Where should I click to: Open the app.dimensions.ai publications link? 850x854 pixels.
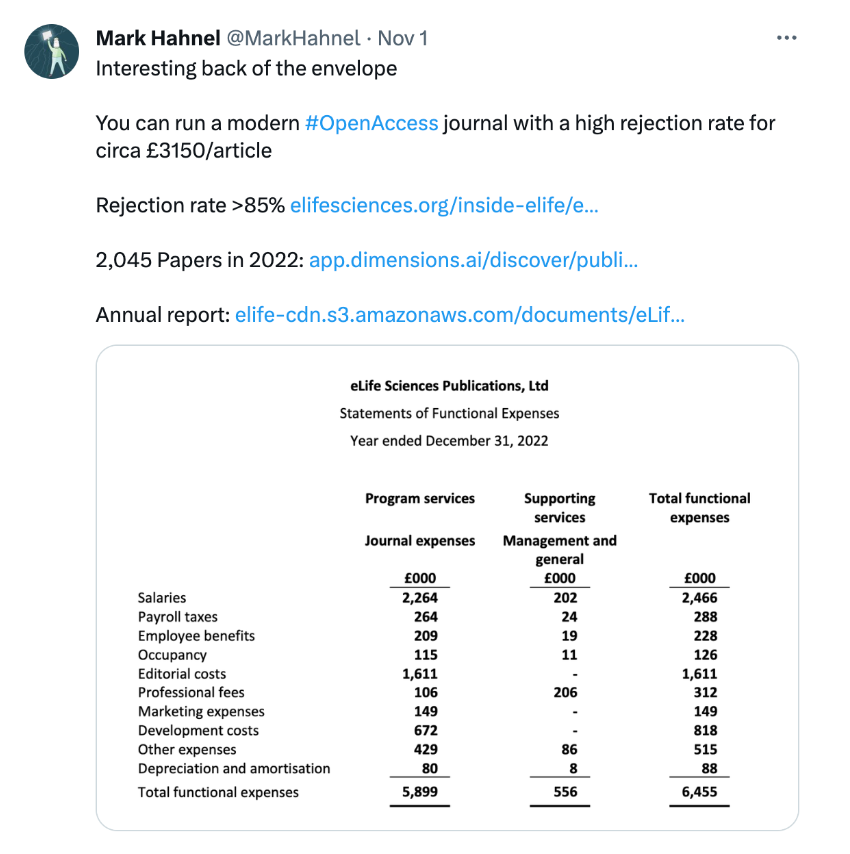pyautogui.click(x=473, y=260)
